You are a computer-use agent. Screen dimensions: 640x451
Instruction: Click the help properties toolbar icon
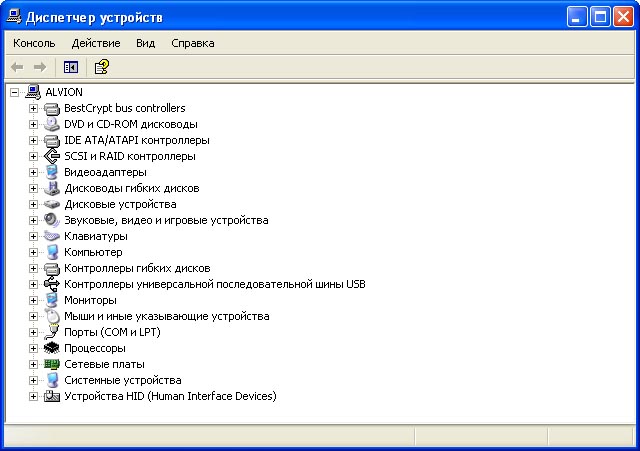pyautogui.click(x=102, y=67)
